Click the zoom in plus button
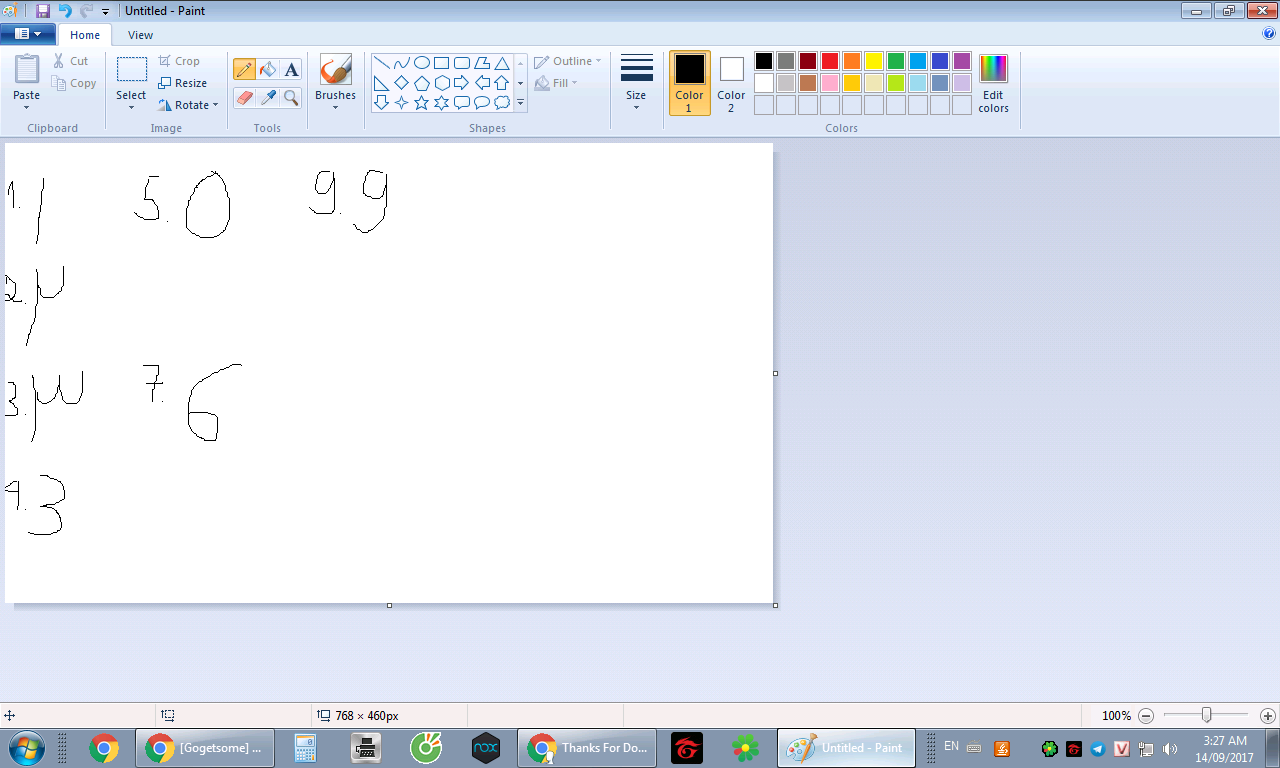This screenshot has width=1280, height=768. [1267, 716]
